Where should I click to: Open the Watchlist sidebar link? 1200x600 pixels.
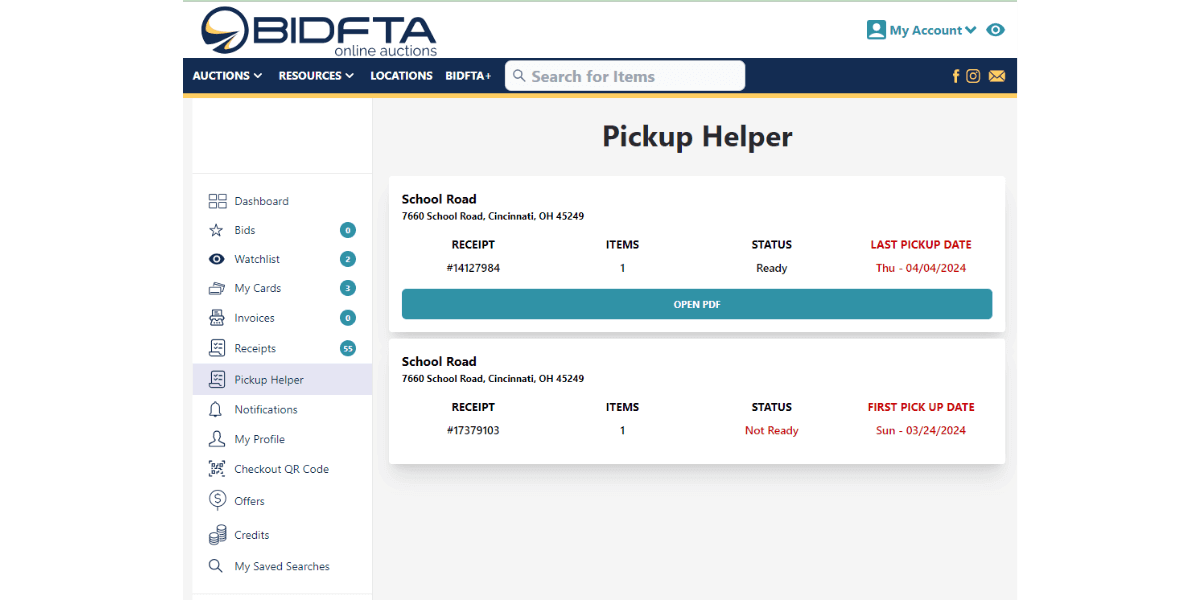[257, 259]
